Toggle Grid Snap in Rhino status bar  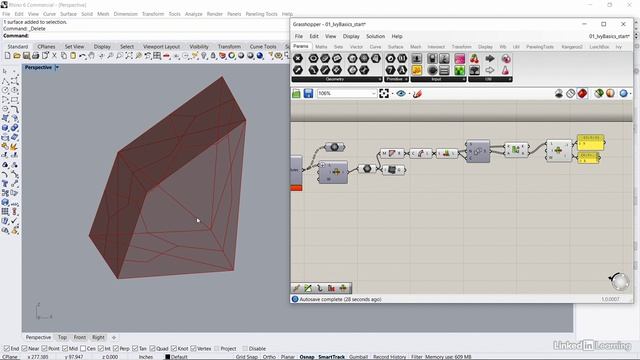click(247, 357)
